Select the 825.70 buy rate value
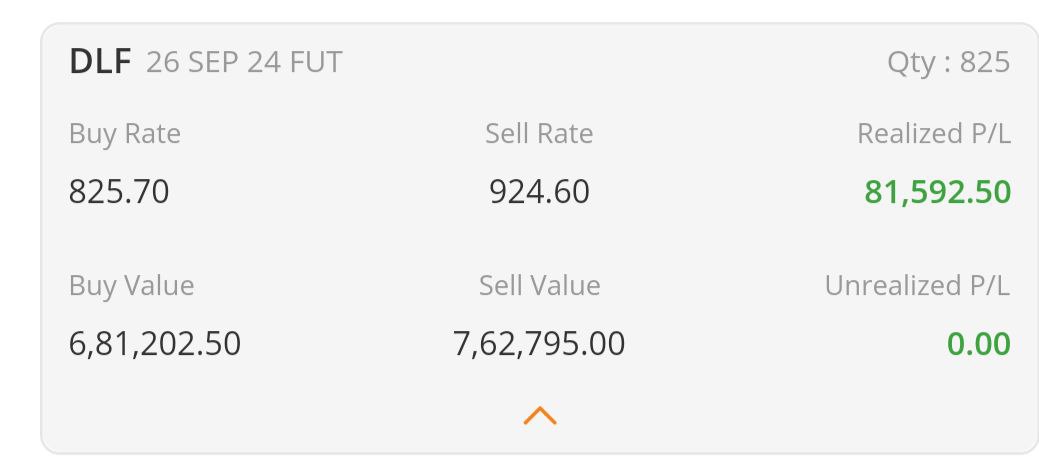Viewport: 1039px width, 473px height. click(x=119, y=191)
